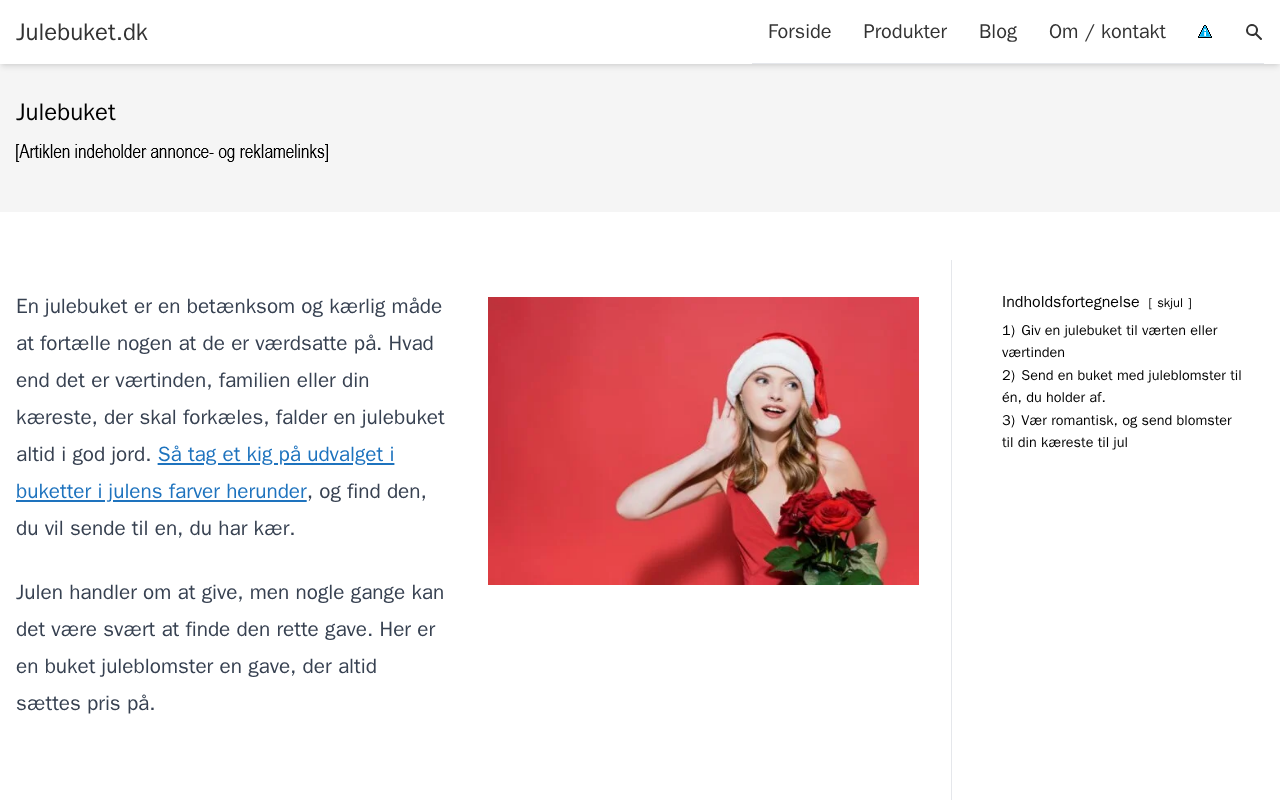The height and width of the screenshot is (800, 1280).
Task: Go to the Forside page
Action: pyautogui.click(x=799, y=32)
